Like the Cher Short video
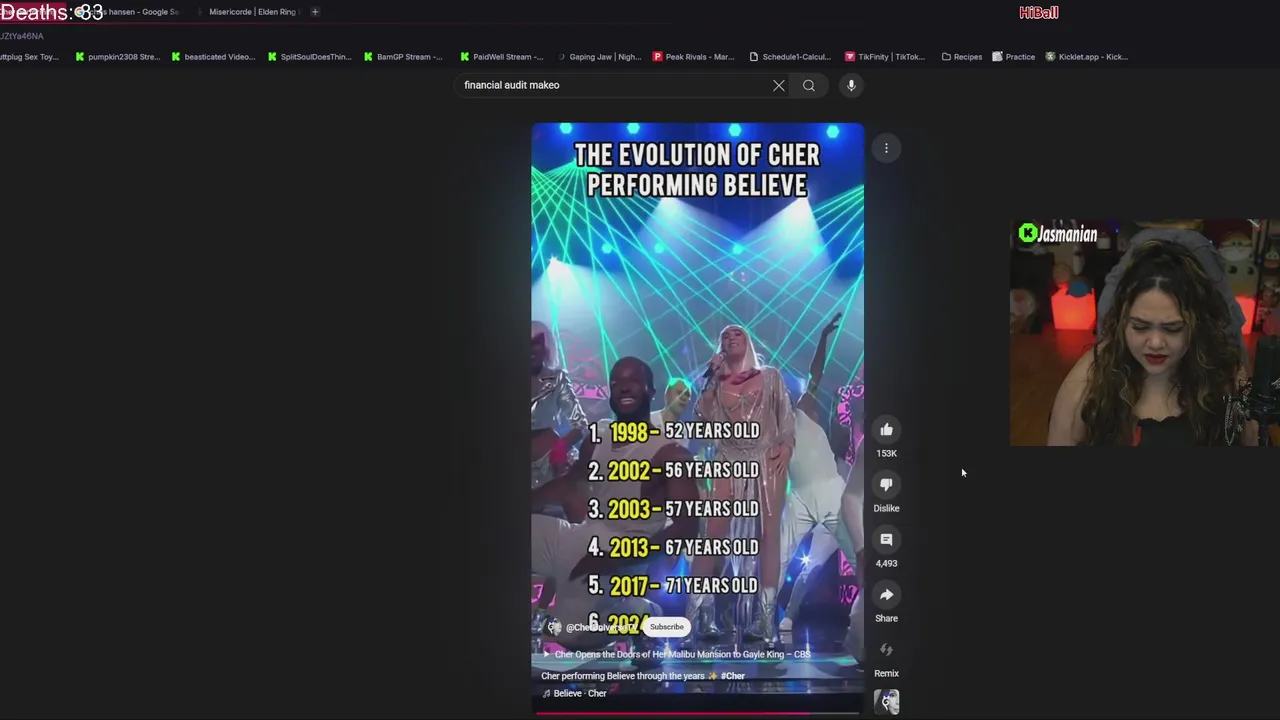1280x720 pixels. (886, 430)
